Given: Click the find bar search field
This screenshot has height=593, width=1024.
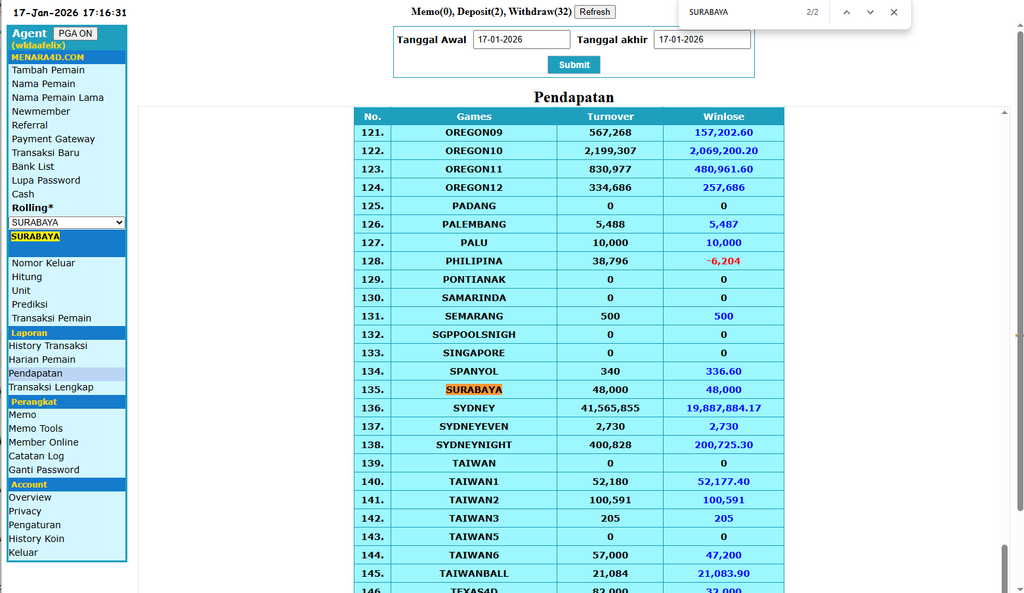Looking at the screenshot, I should tap(741, 12).
